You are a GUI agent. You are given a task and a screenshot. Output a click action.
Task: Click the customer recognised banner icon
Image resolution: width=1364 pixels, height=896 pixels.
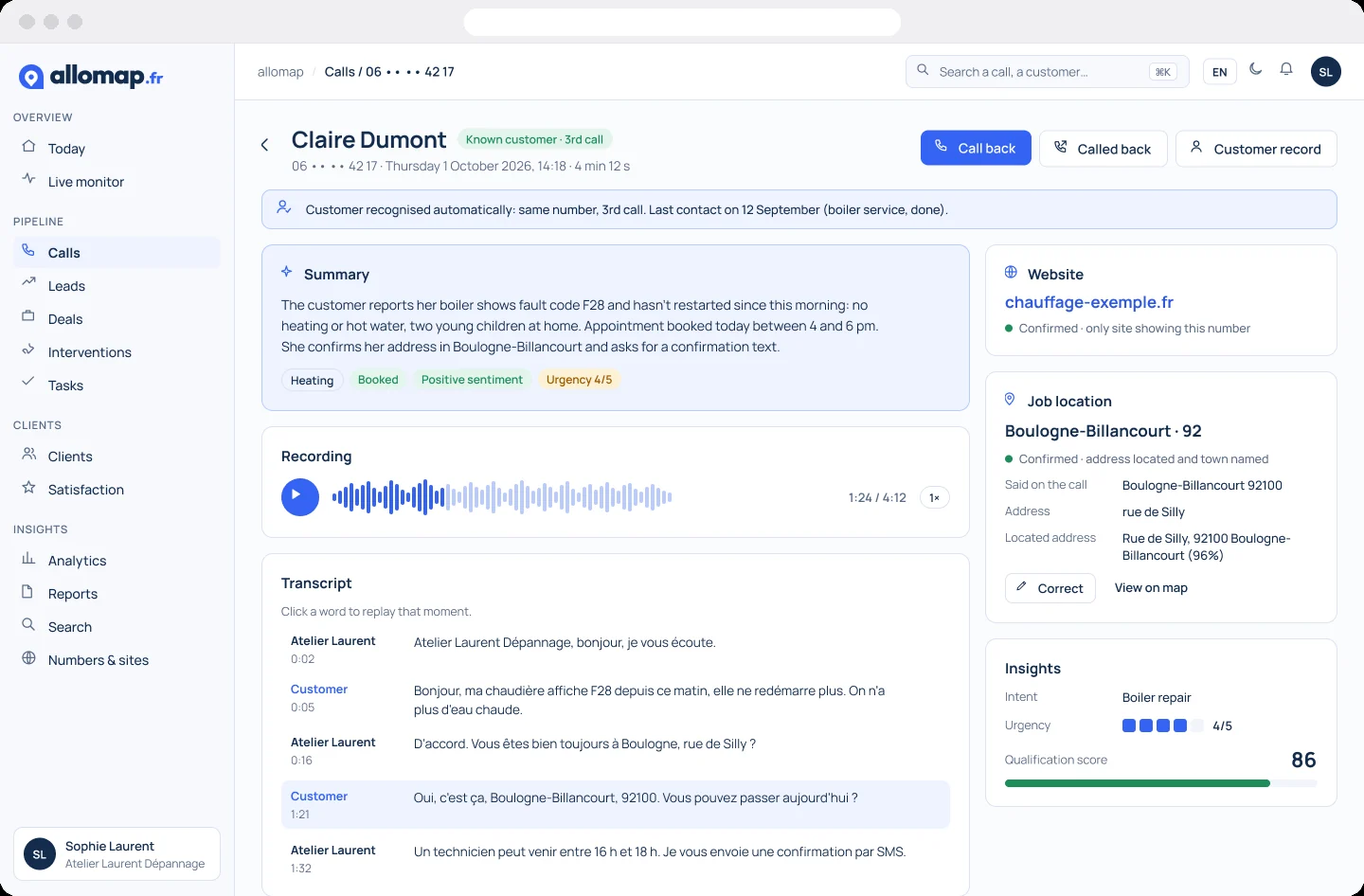point(283,207)
